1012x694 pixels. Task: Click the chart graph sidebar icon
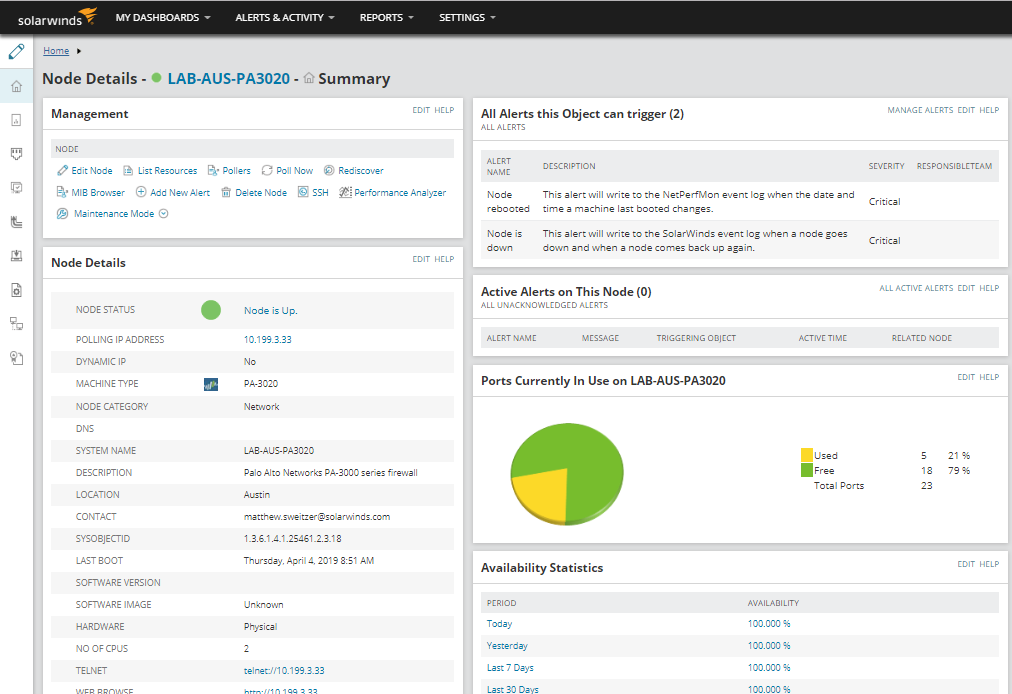[x=17, y=222]
